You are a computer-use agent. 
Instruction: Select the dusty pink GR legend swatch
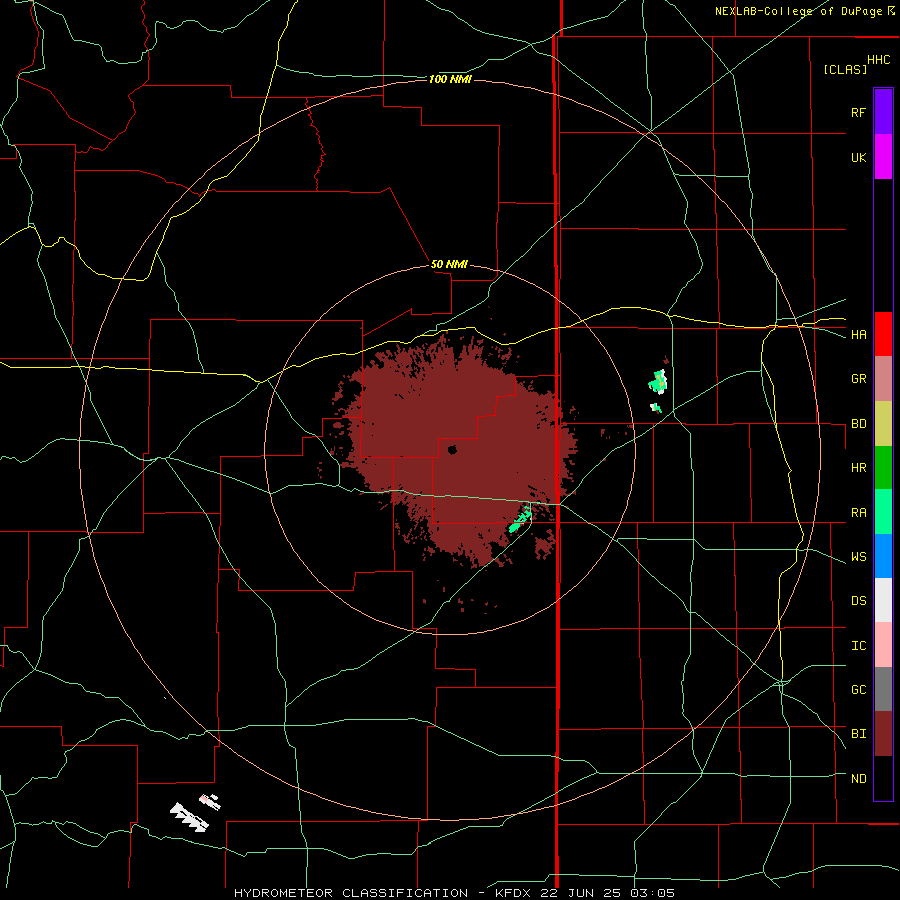883,379
